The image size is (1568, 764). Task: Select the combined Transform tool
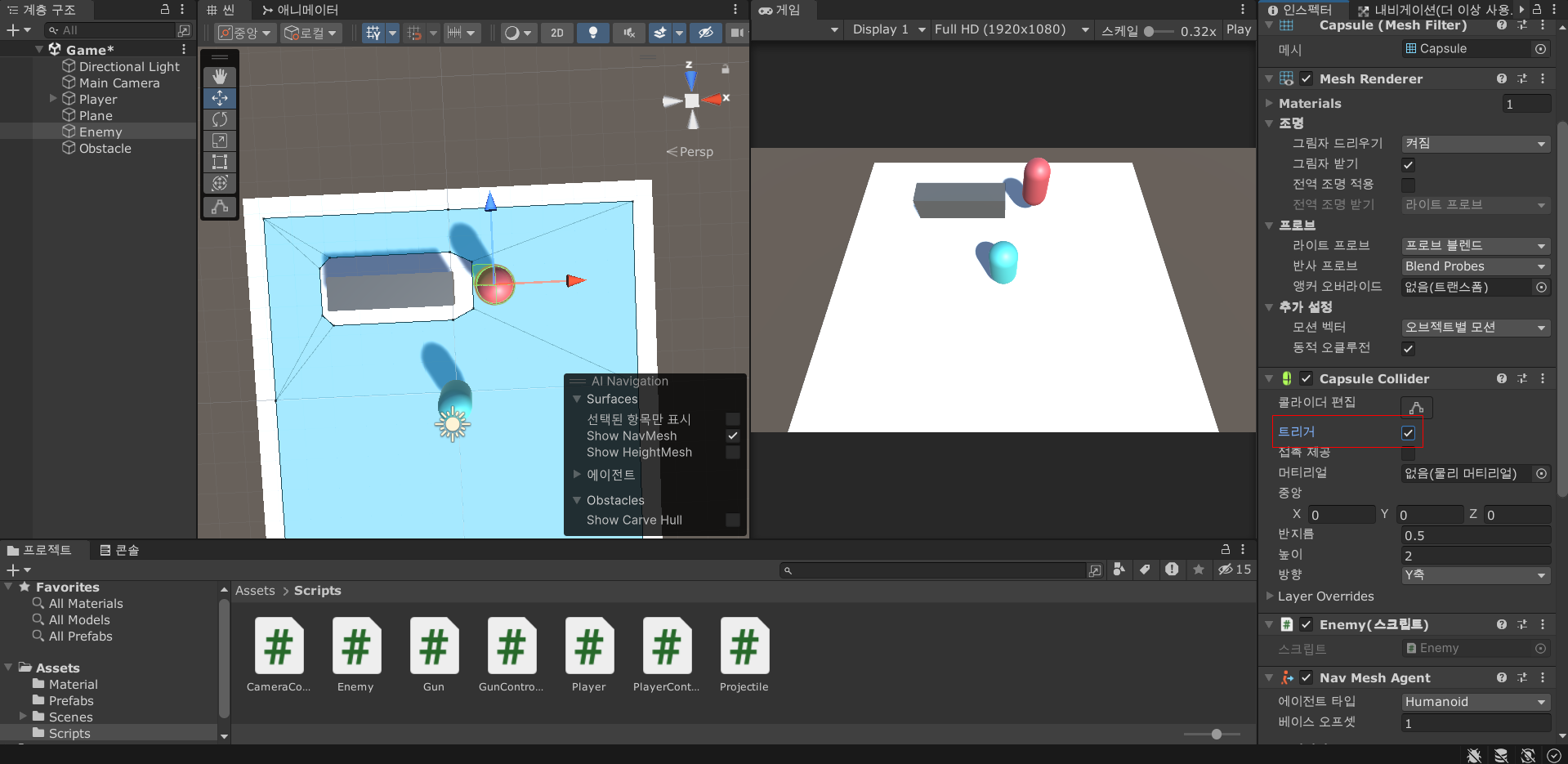click(220, 183)
